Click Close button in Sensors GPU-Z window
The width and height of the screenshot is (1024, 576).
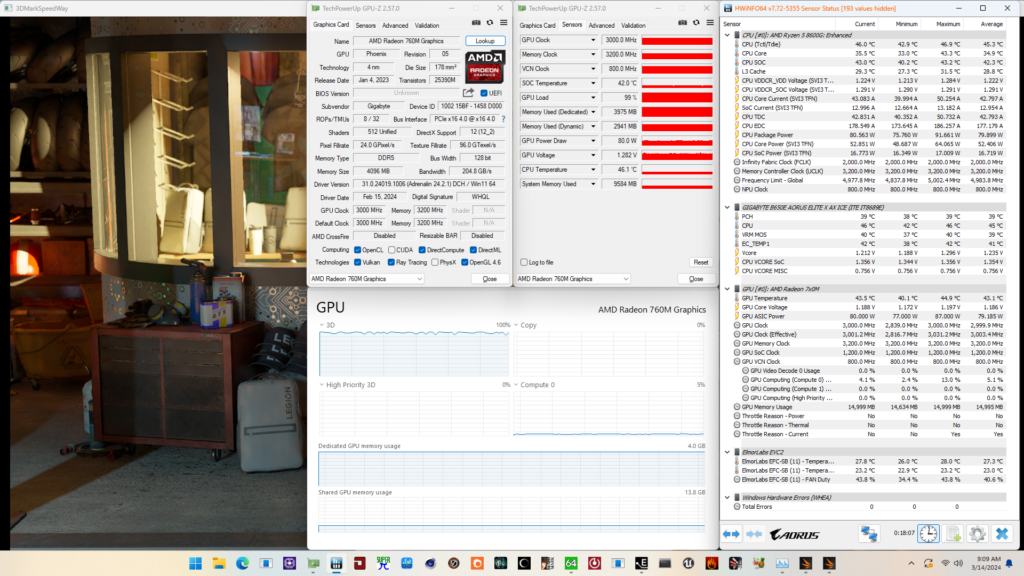pos(696,279)
